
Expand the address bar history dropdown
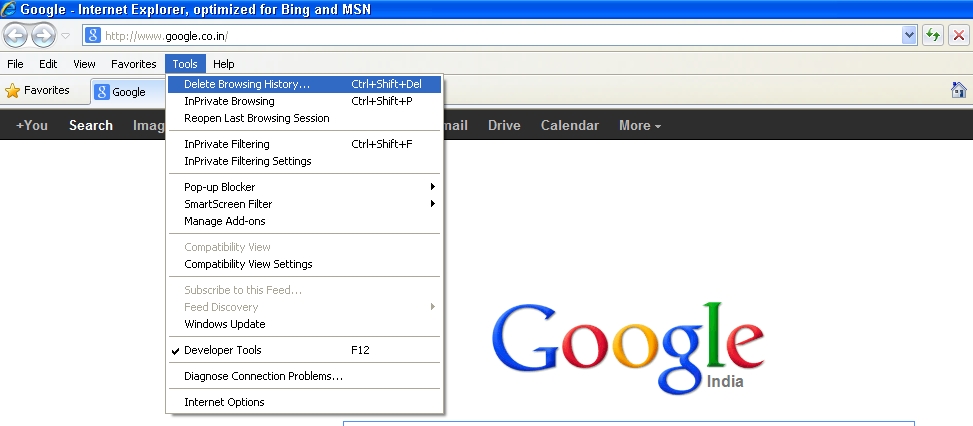click(x=909, y=35)
